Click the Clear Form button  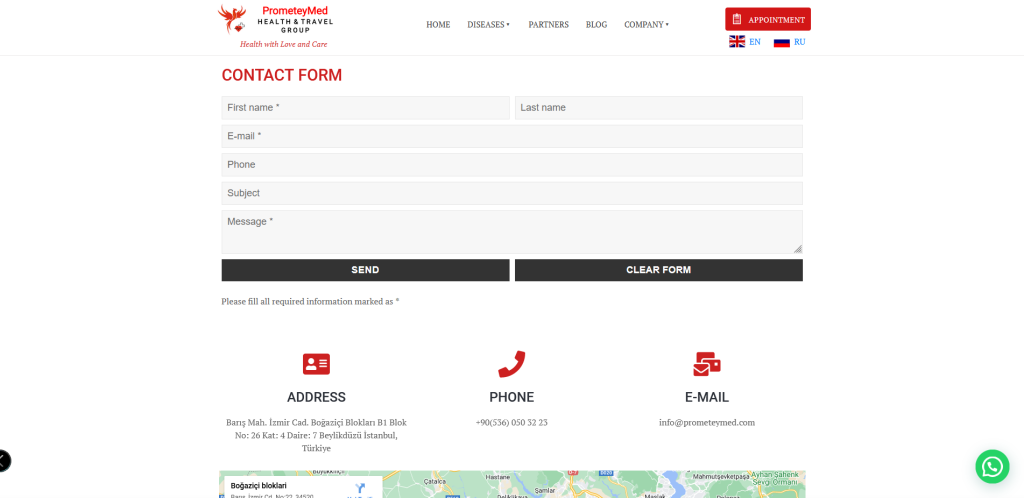pyautogui.click(x=658, y=270)
